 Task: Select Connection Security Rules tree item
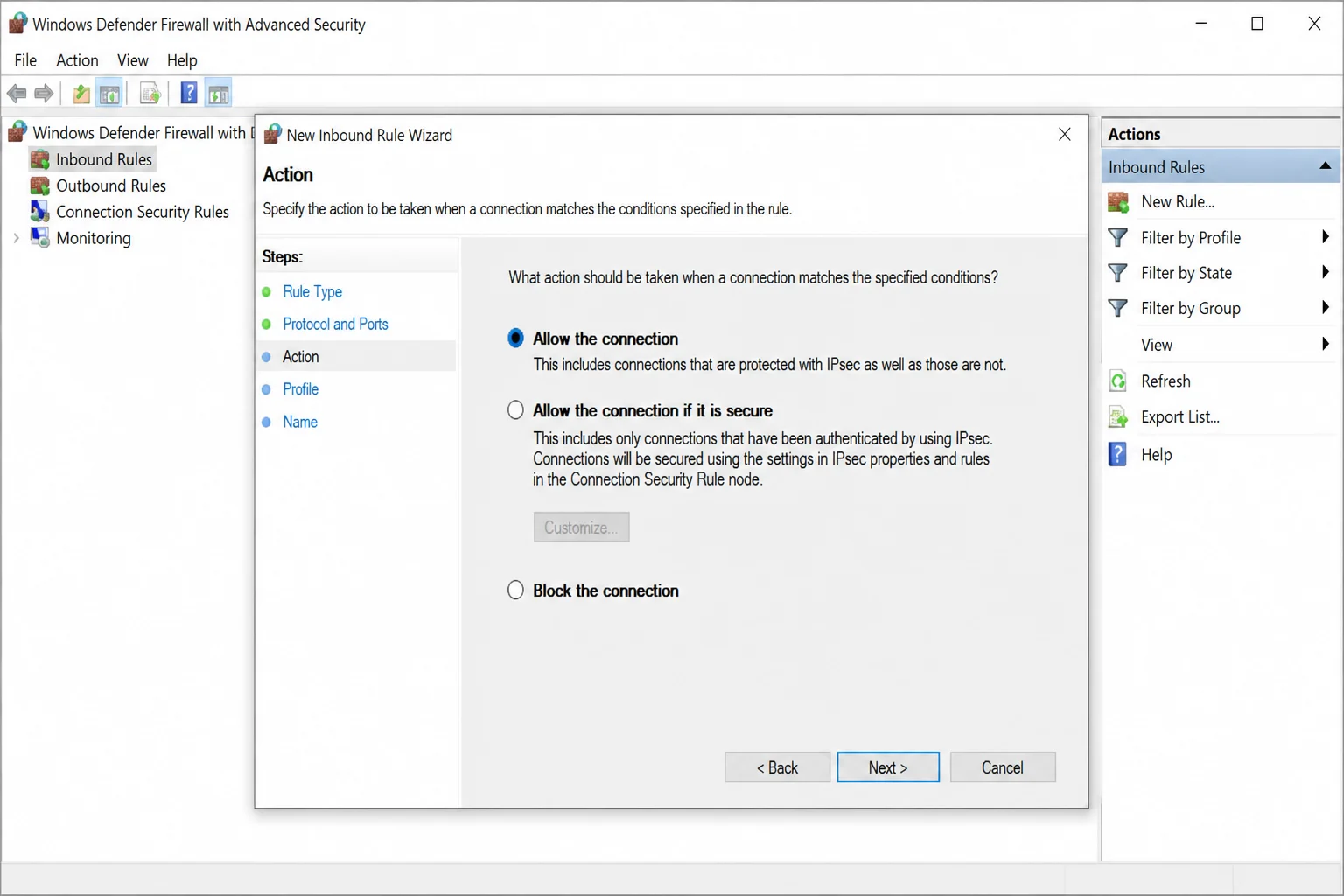click(x=143, y=212)
